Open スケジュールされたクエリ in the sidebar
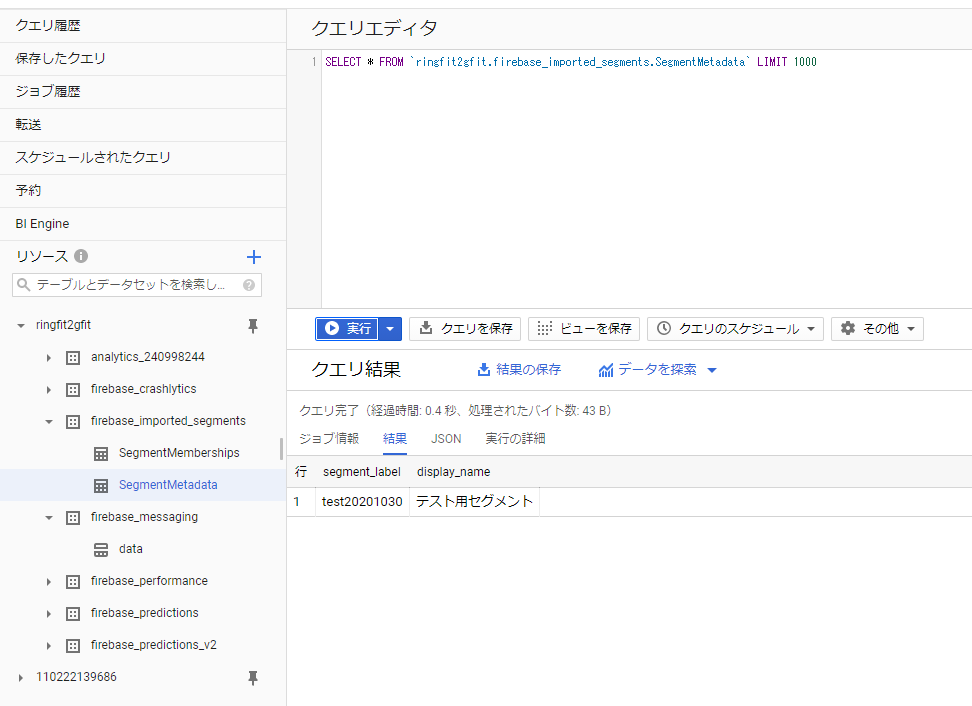This screenshot has width=972, height=706. (143, 158)
